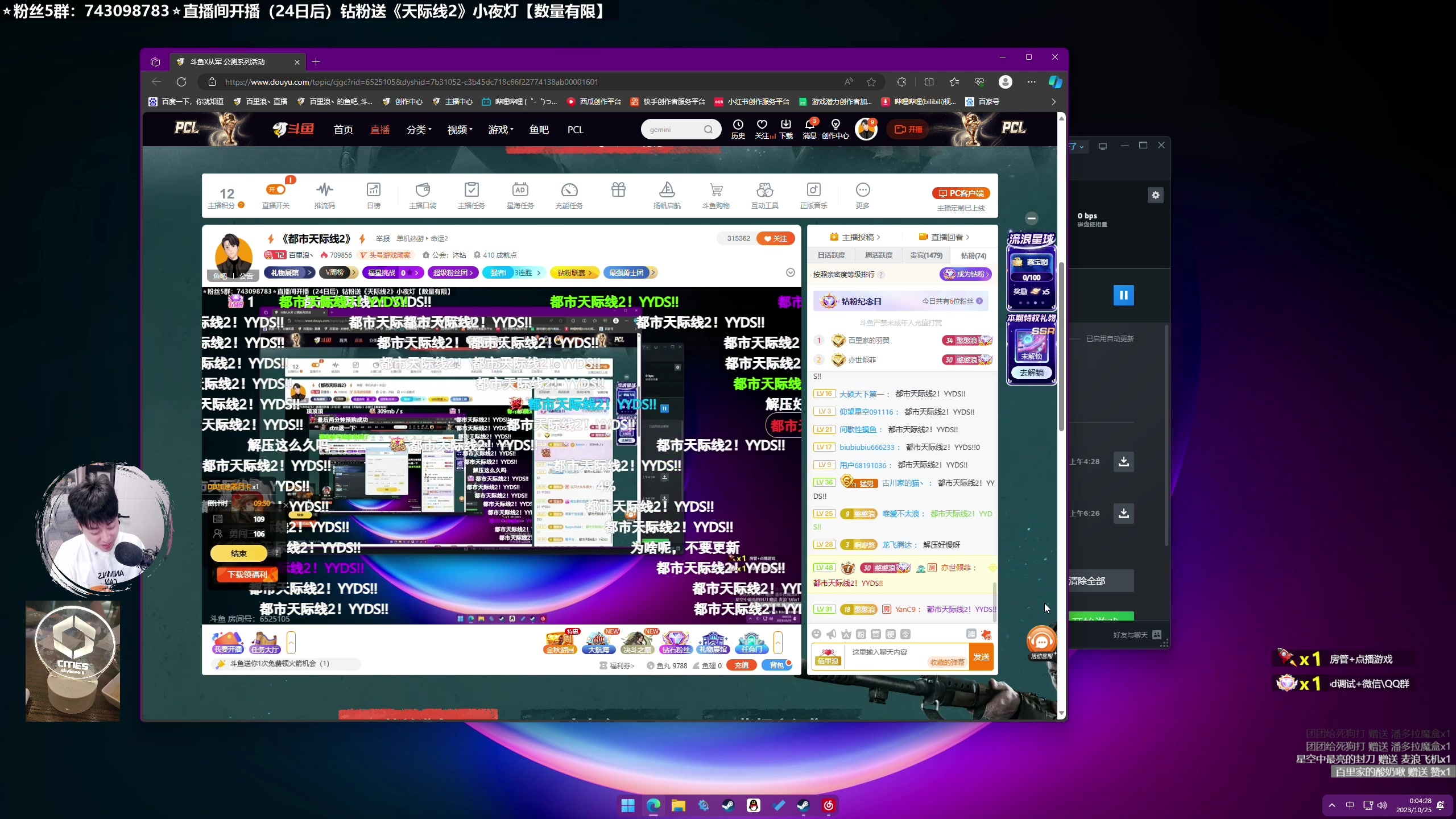Viewport: 1456px width, 819px height.
Task: Open the V周榜 badge
Action: click(338, 272)
